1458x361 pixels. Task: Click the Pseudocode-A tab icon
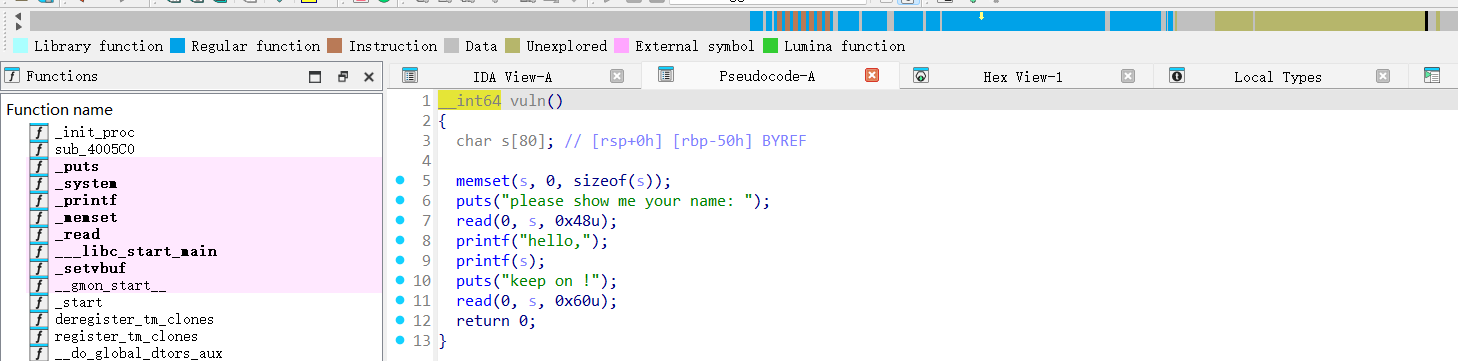click(665, 75)
